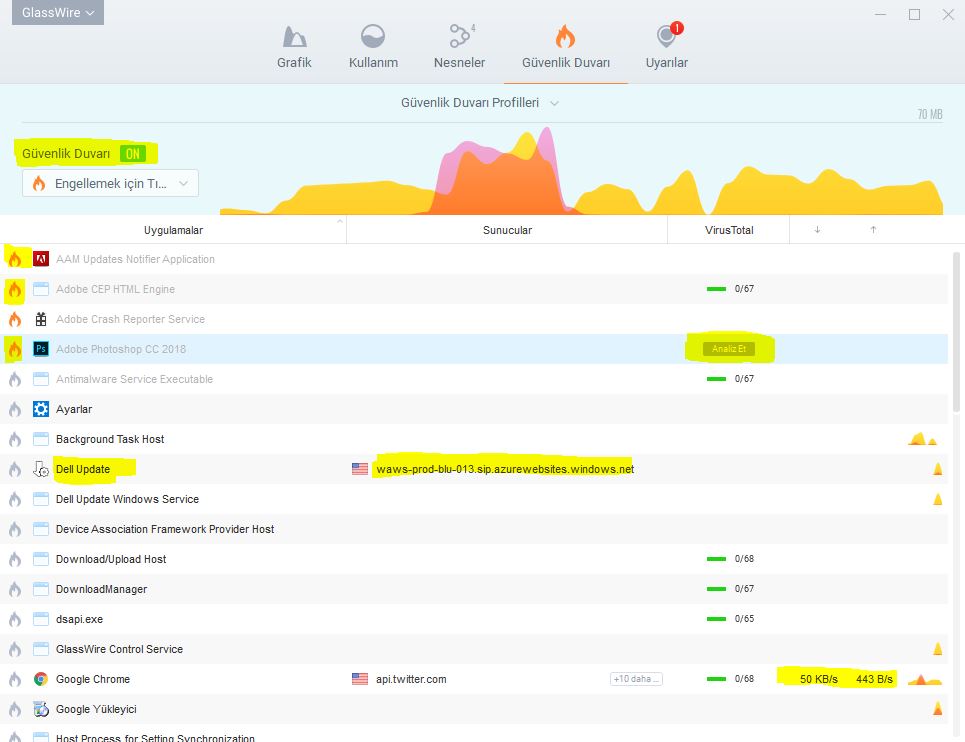Screen dimensions: 965x742
Task: Block GlassWire Control Service flame icon
Action: (x=15, y=649)
